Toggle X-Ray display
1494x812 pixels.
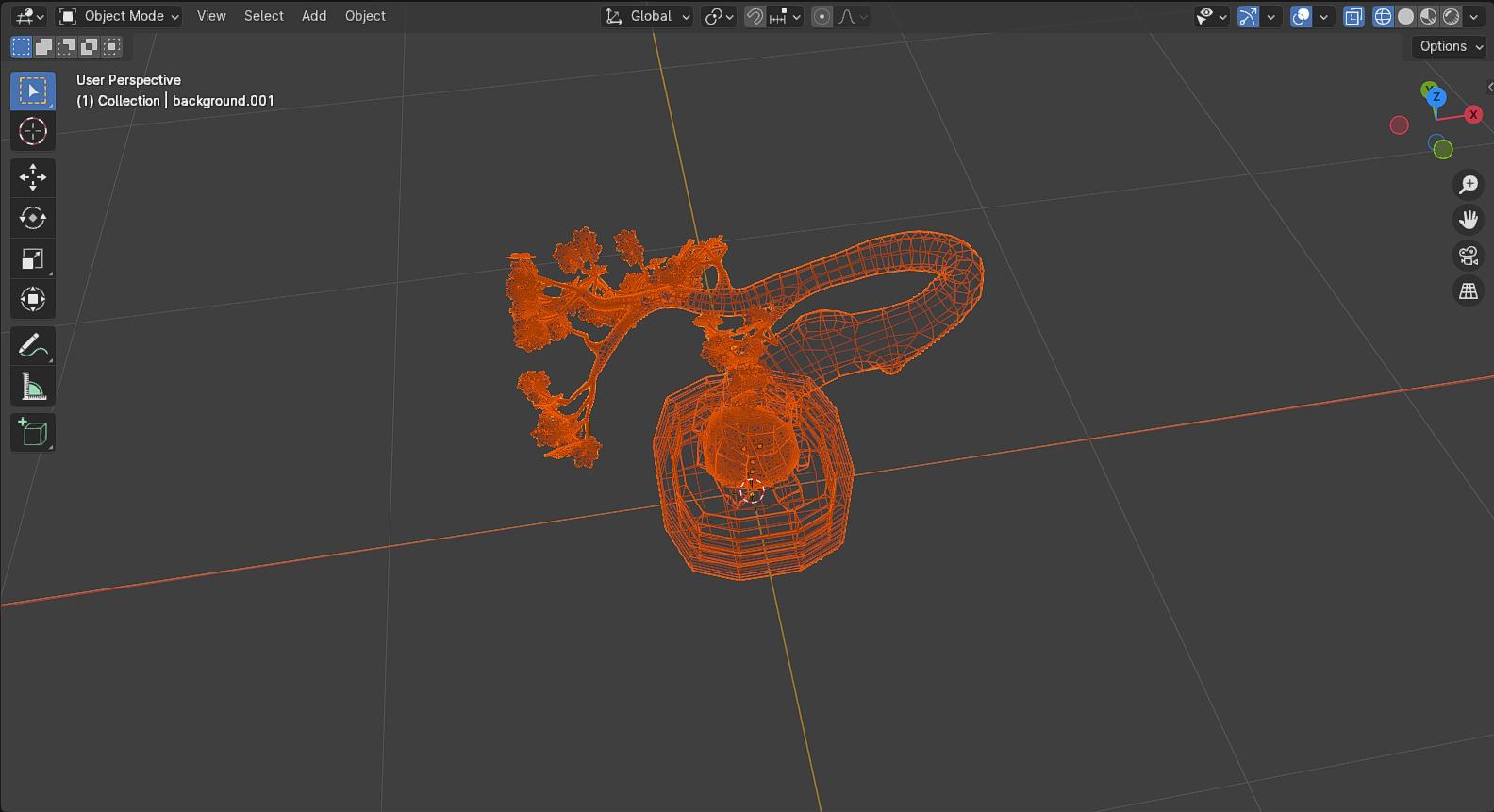pyautogui.click(x=1353, y=16)
